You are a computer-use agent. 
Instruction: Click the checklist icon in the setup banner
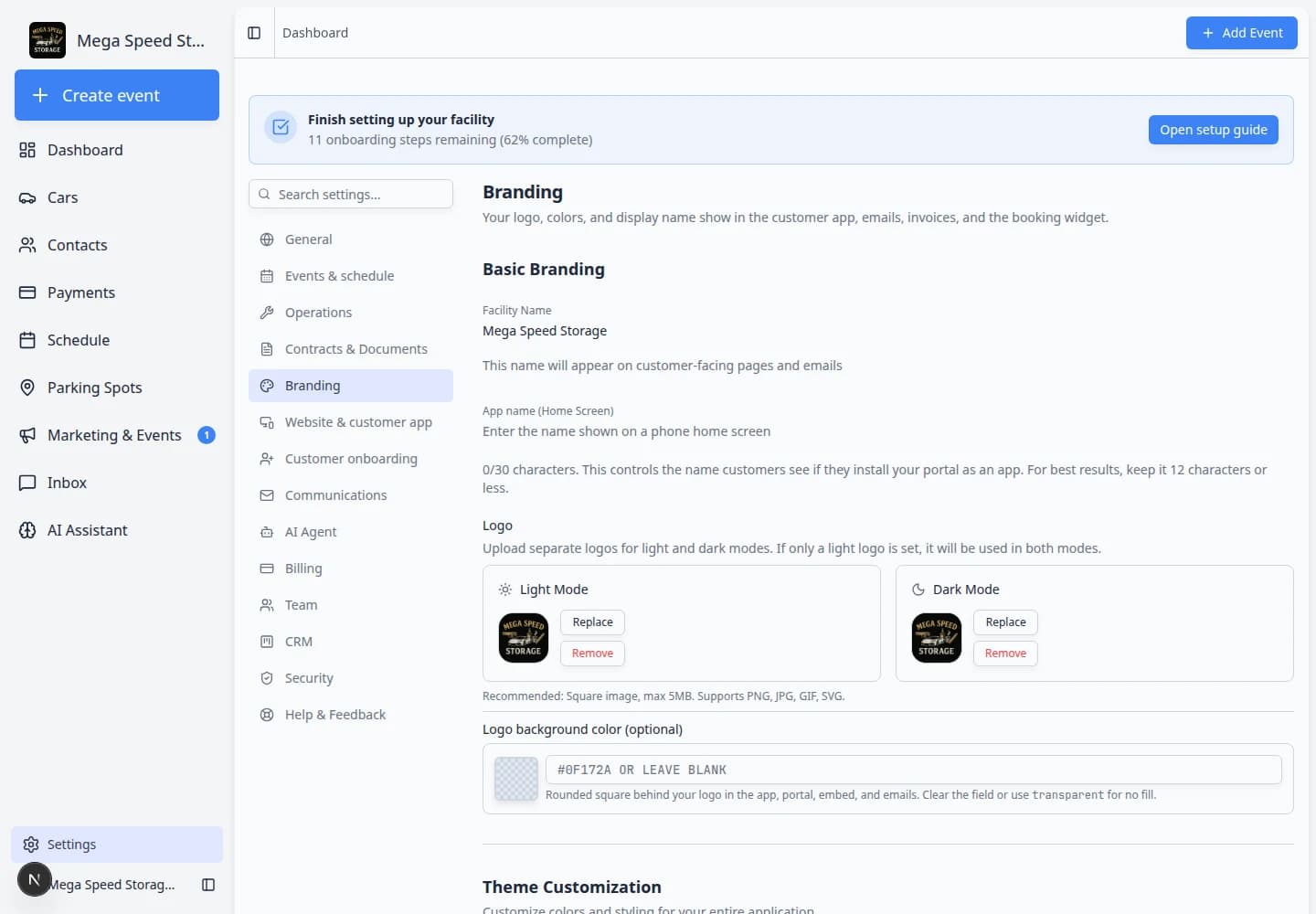pos(281,128)
